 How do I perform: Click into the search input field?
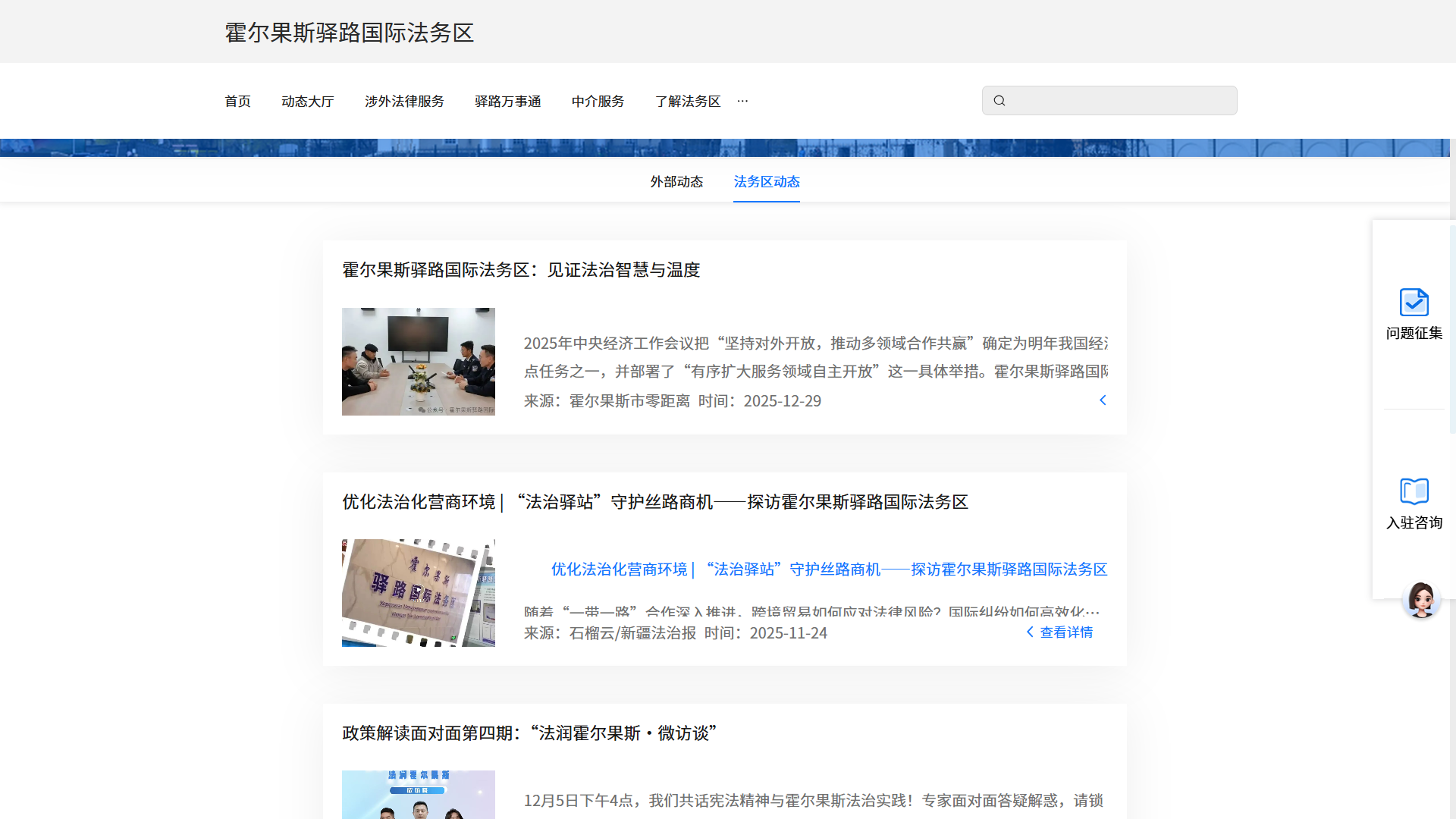pyautogui.click(x=1119, y=101)
